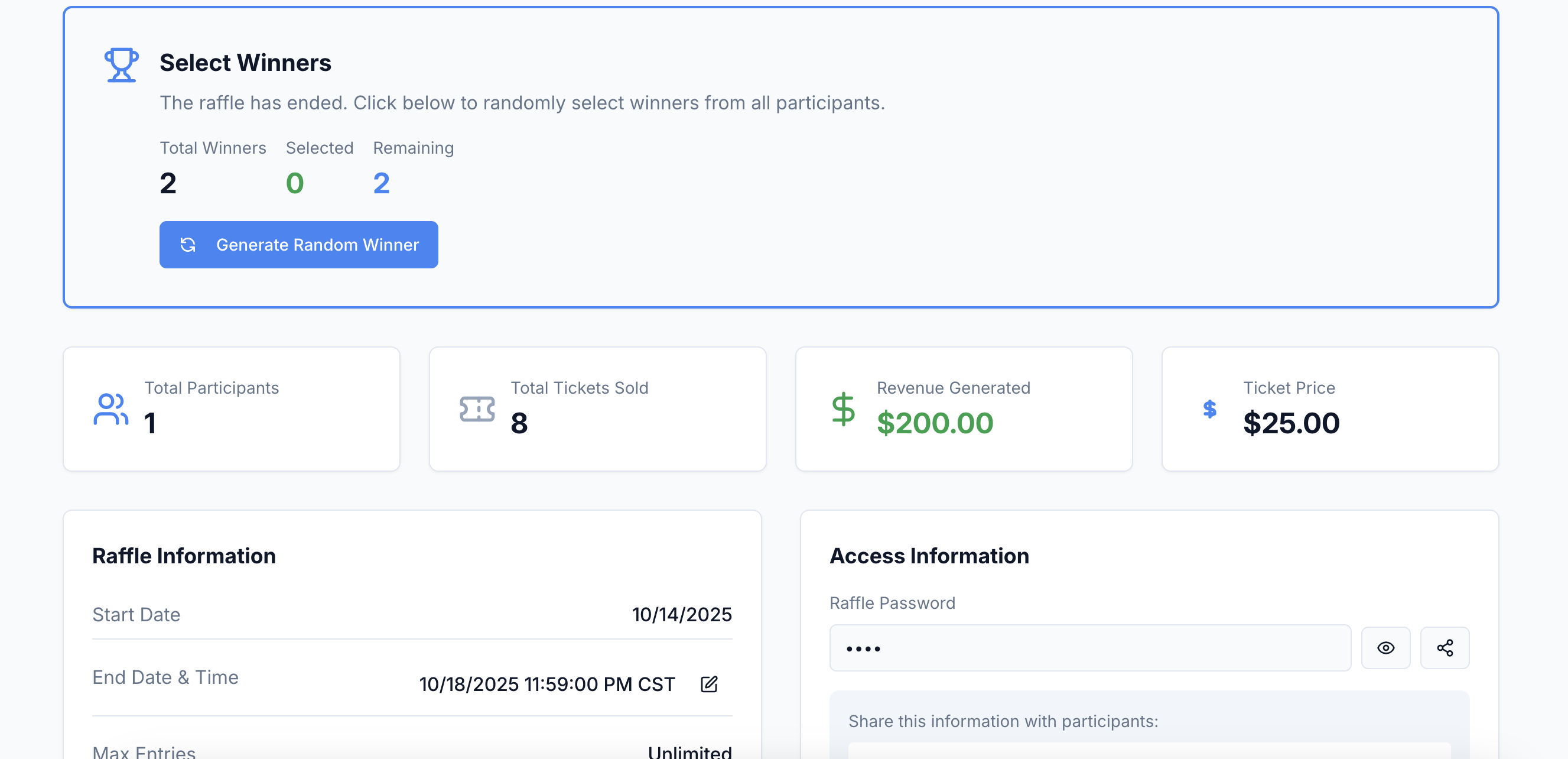The height and width of the screenshot is (759, 1568).
Task: Click the ticket icon for Tickets Sold
Action: pyautogui.click(x=477, y=408)
